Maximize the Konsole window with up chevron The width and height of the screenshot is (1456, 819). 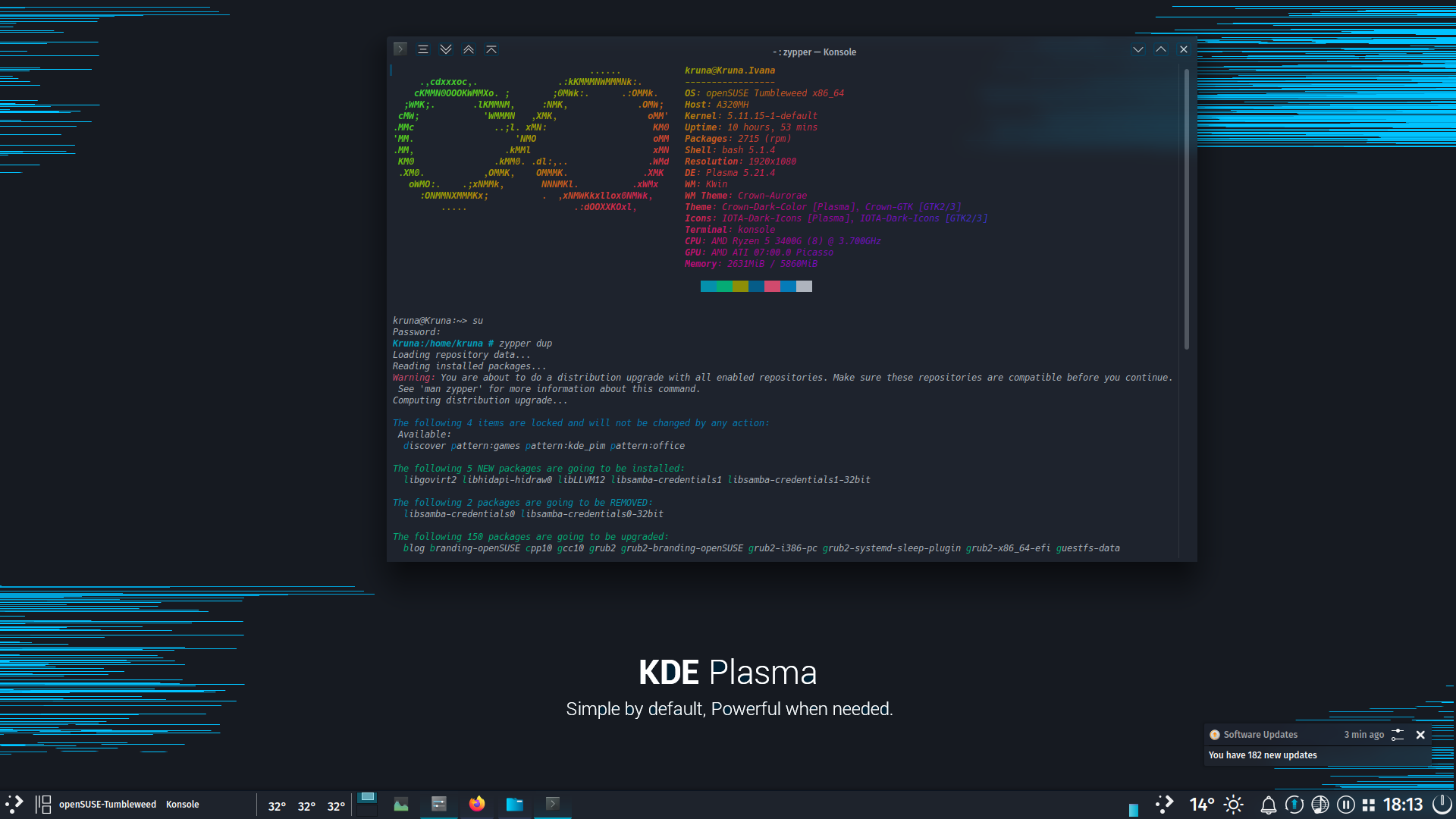tap(1161, 49)
